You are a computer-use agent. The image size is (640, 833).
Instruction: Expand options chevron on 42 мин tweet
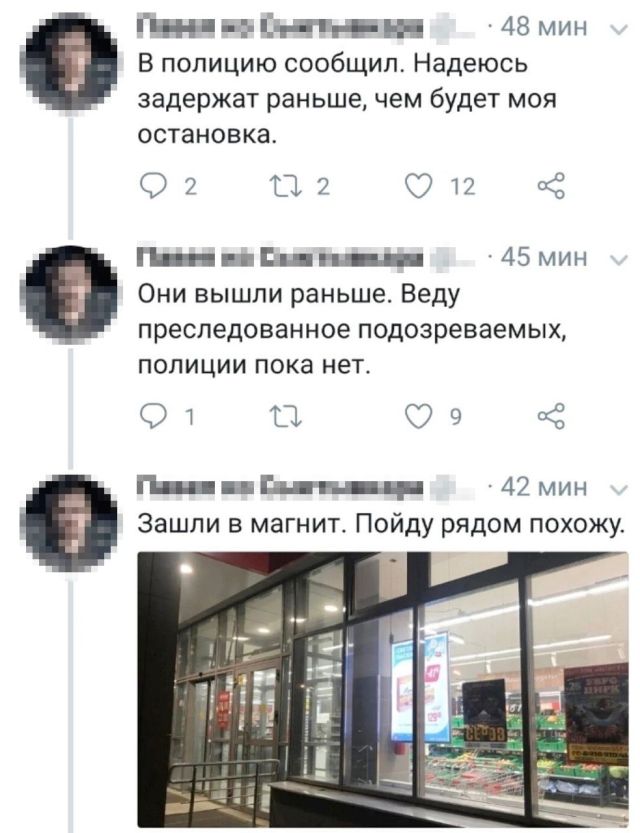click(x=619, y=489)
